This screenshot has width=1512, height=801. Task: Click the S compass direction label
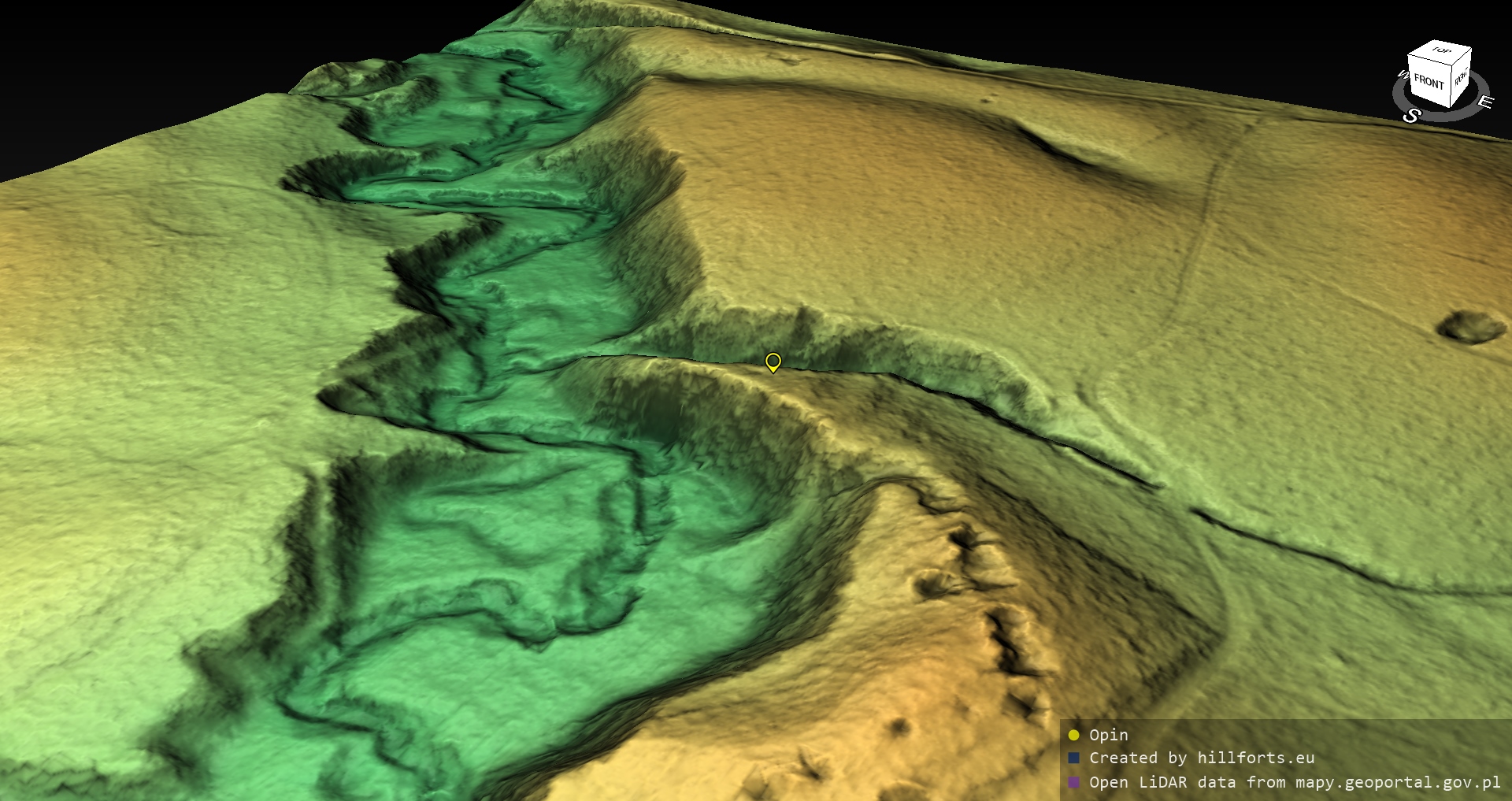(1411, 116)
